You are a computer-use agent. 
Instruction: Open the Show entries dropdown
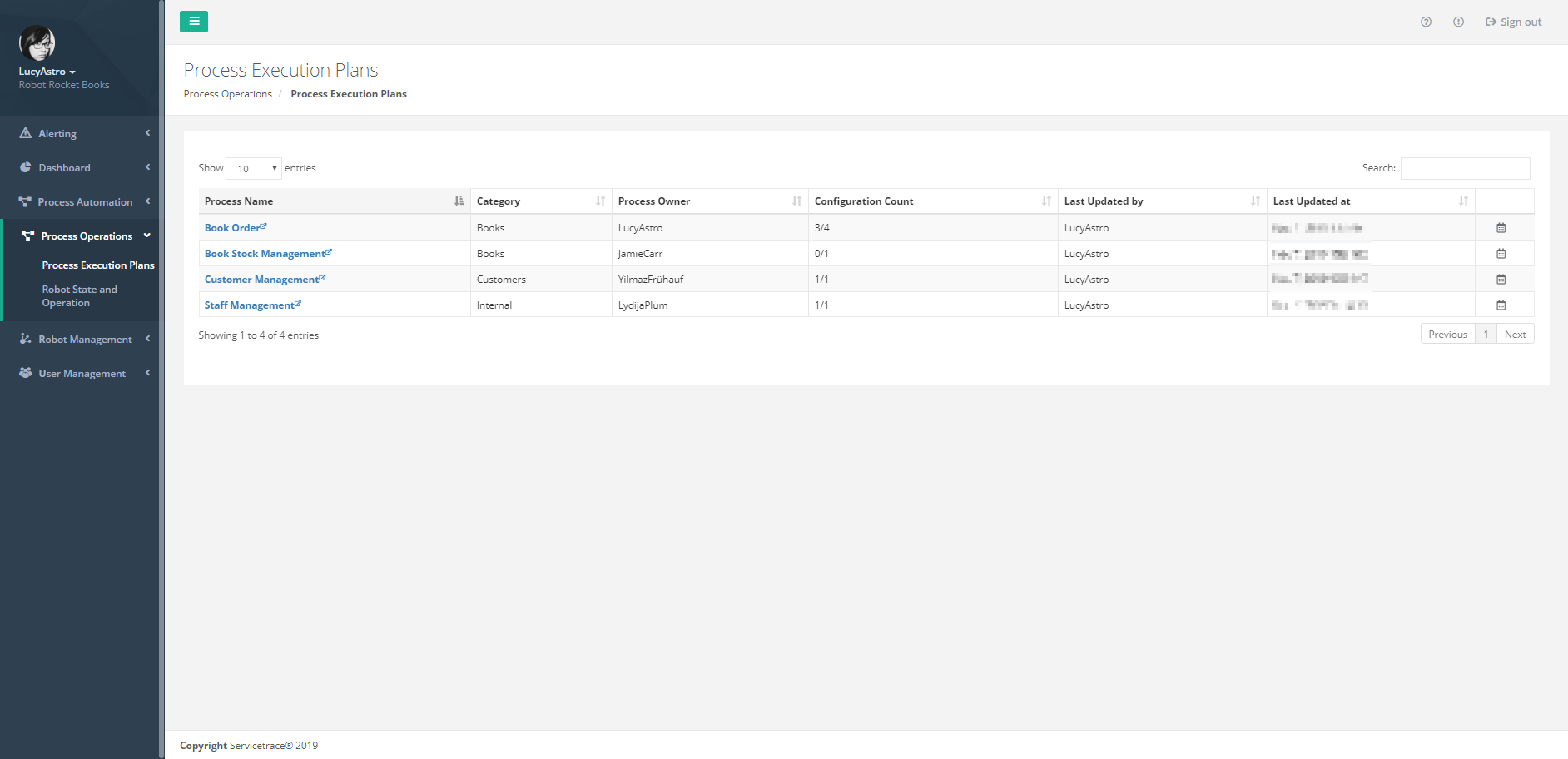point(254,168)
